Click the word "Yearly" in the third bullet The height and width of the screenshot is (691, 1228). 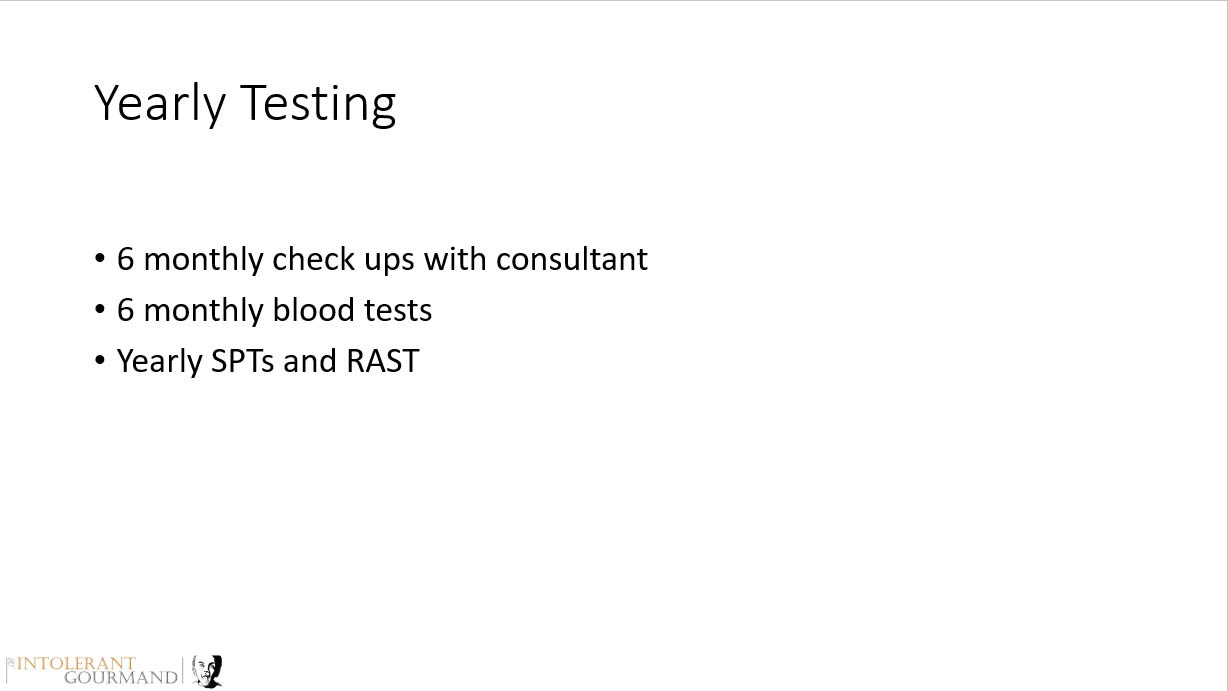pos(160,361)
